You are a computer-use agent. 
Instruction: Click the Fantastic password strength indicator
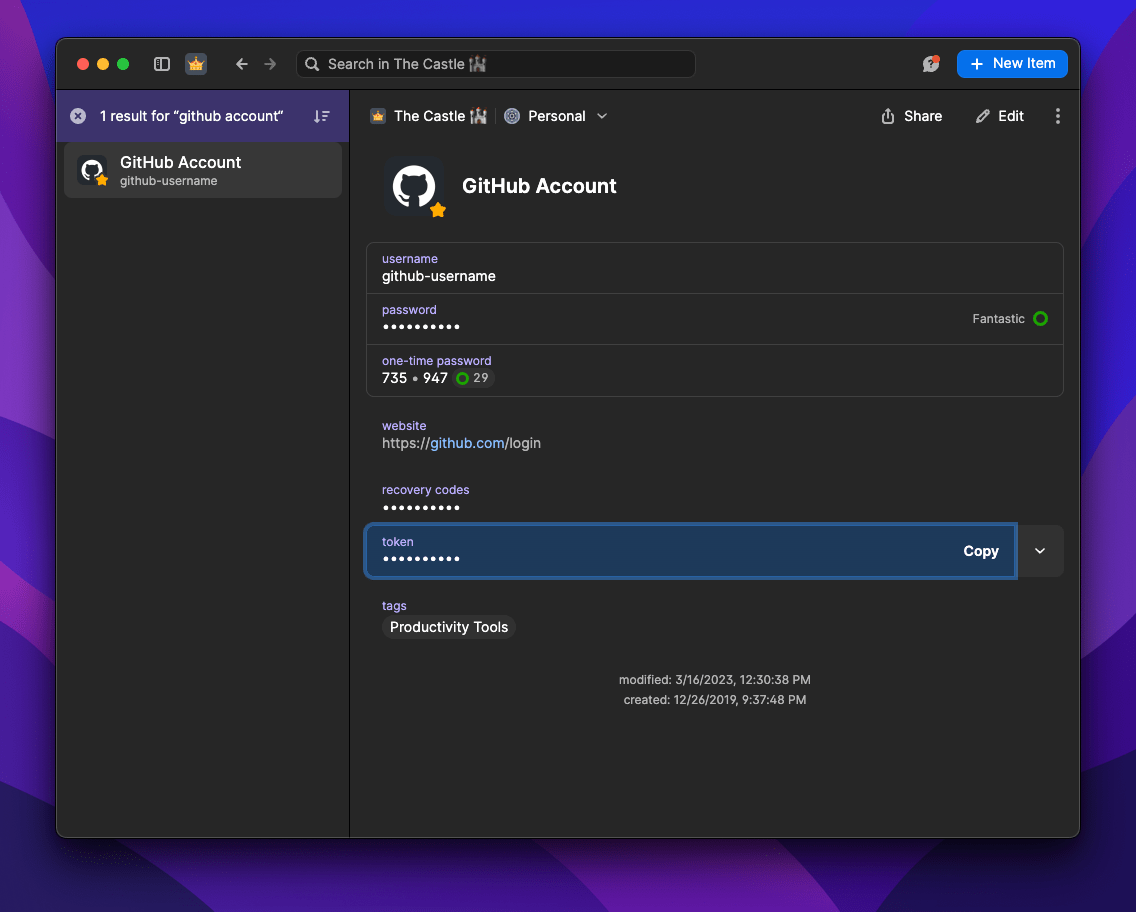1010,318
